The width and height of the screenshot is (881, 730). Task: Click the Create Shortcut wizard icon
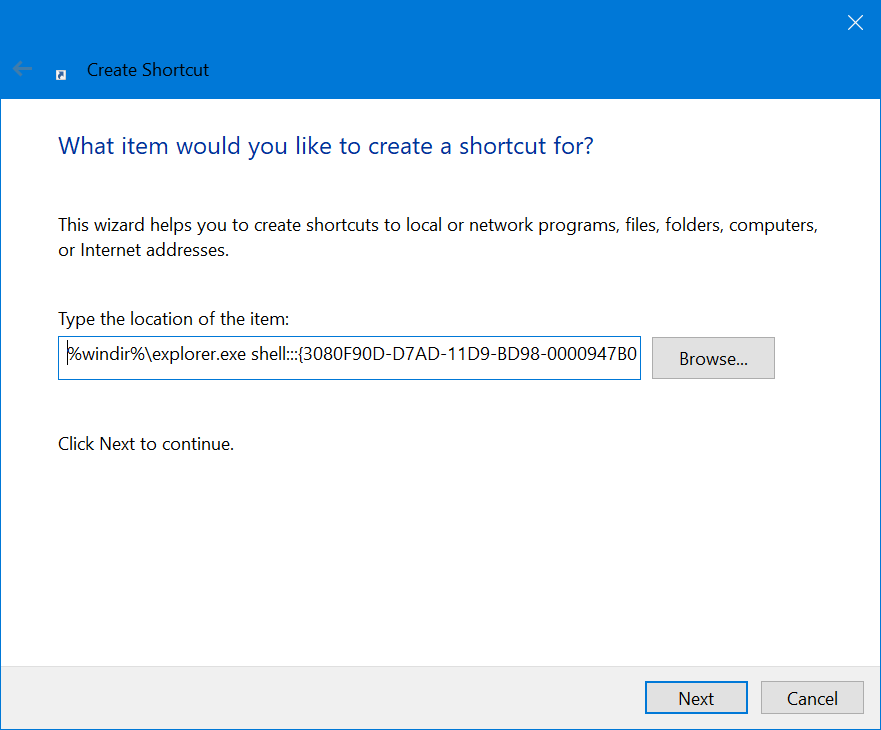click(61, 72)
